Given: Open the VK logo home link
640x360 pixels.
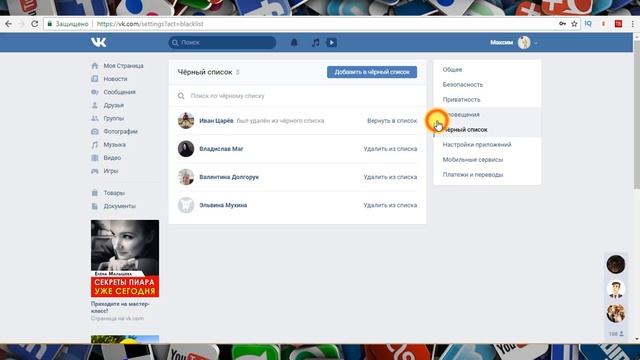Looking at the screenshot, I should (x=98, y=42).
